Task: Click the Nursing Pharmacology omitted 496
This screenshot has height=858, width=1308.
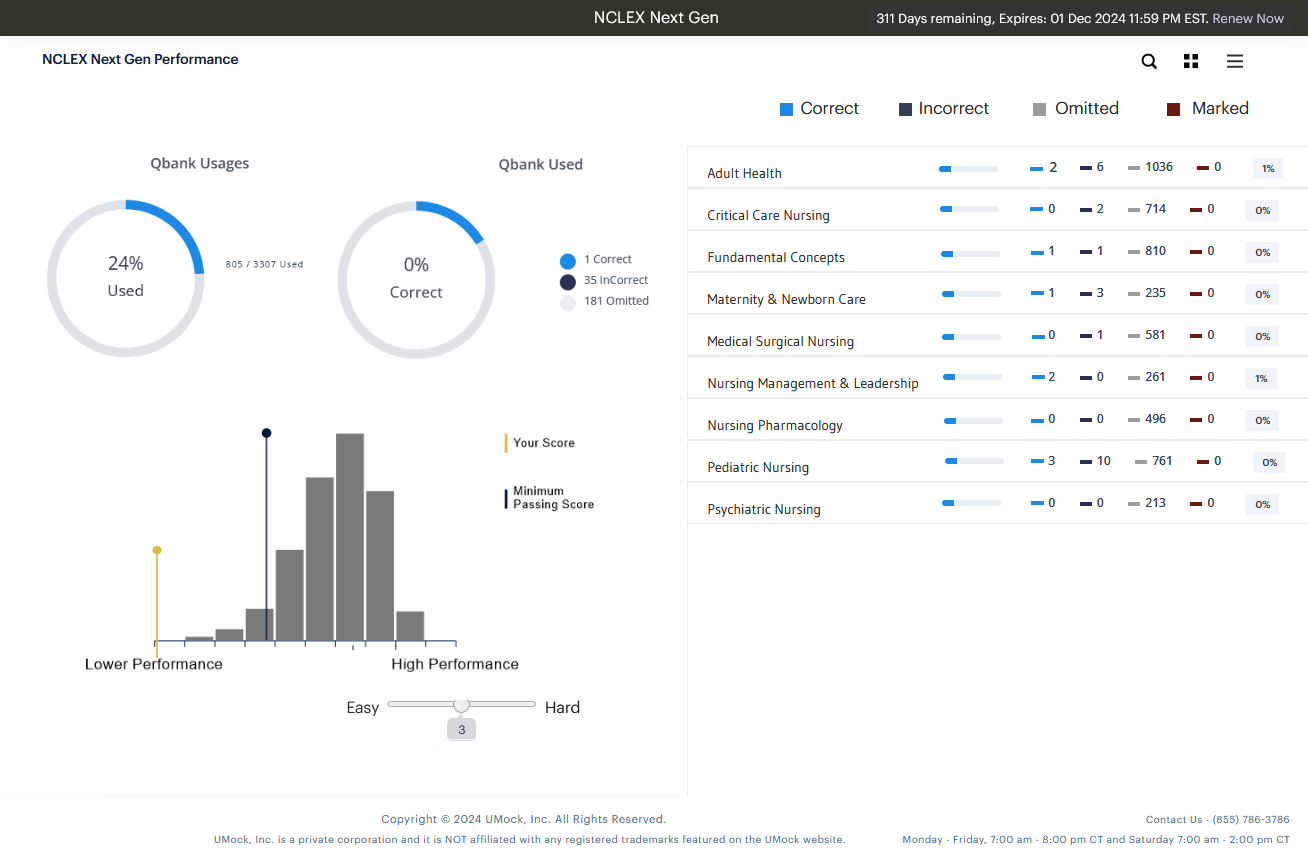Action: coord(1156,419)
